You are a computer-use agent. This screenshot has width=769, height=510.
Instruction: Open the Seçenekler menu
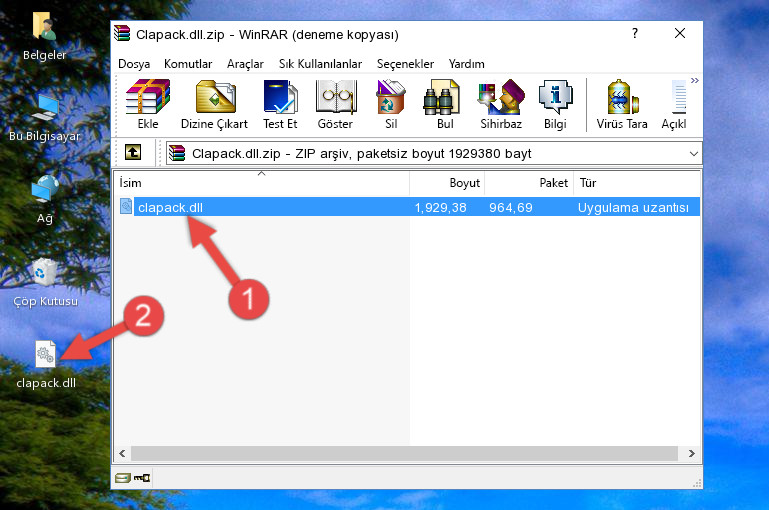pos(405,64)
